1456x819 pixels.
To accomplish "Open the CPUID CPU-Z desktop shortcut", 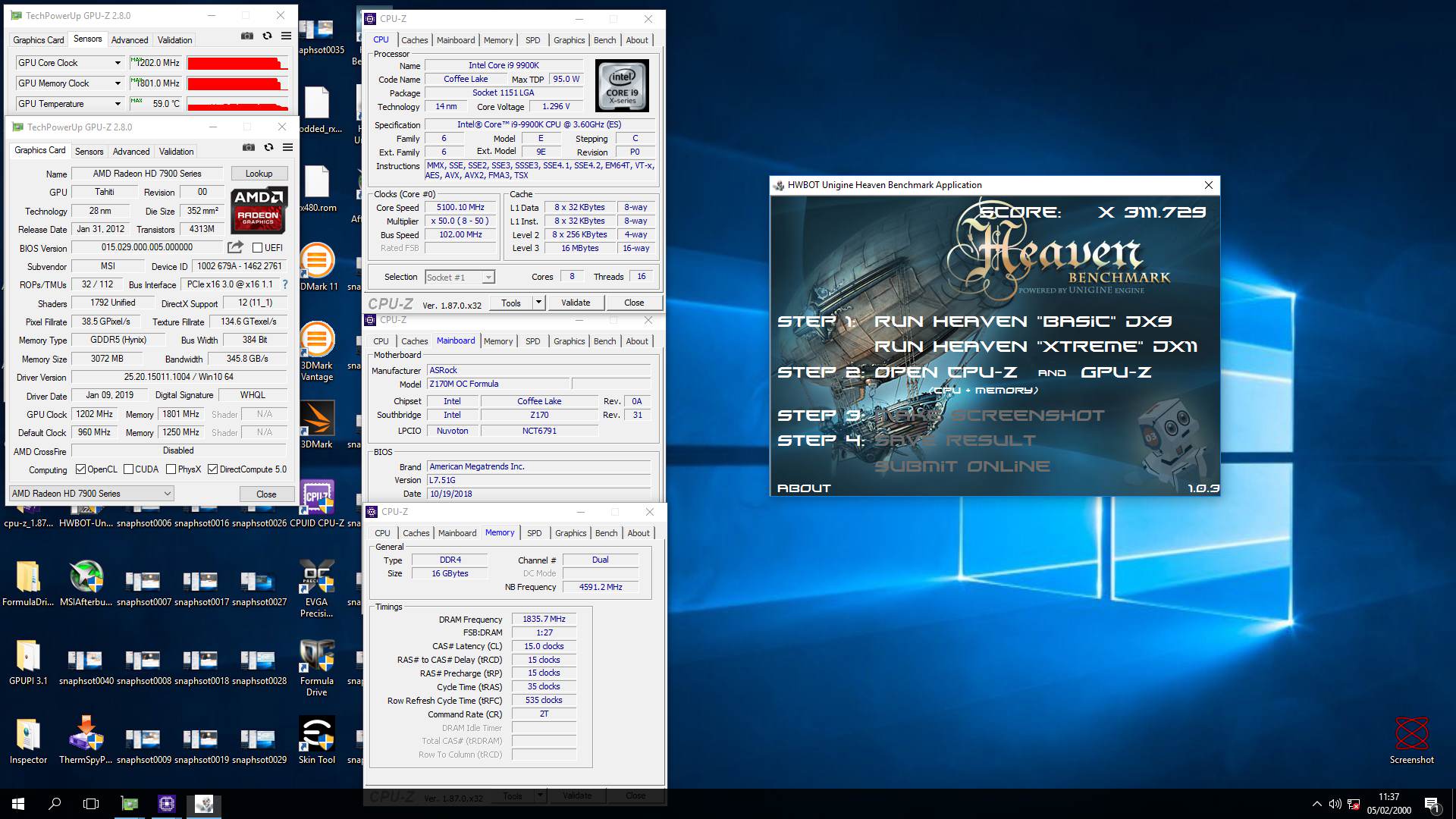I will point(318,504).
